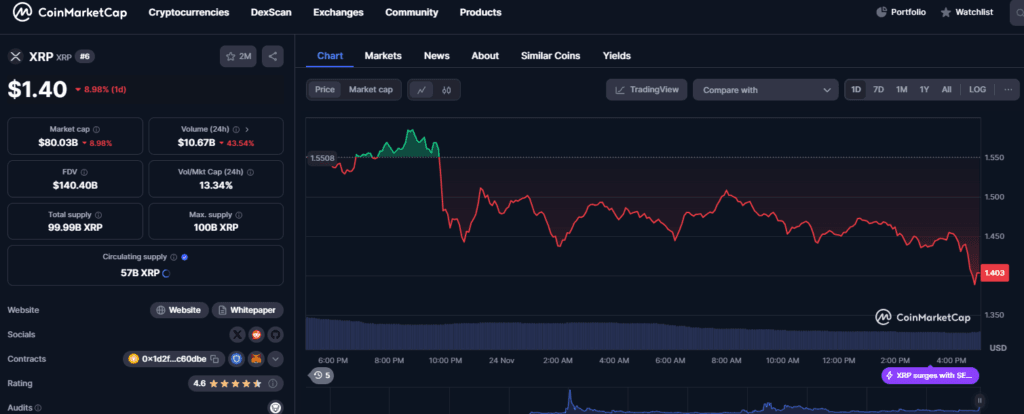
Task: Click the Audits info icon
Action: pyautogui.click(x=38, y=408)
